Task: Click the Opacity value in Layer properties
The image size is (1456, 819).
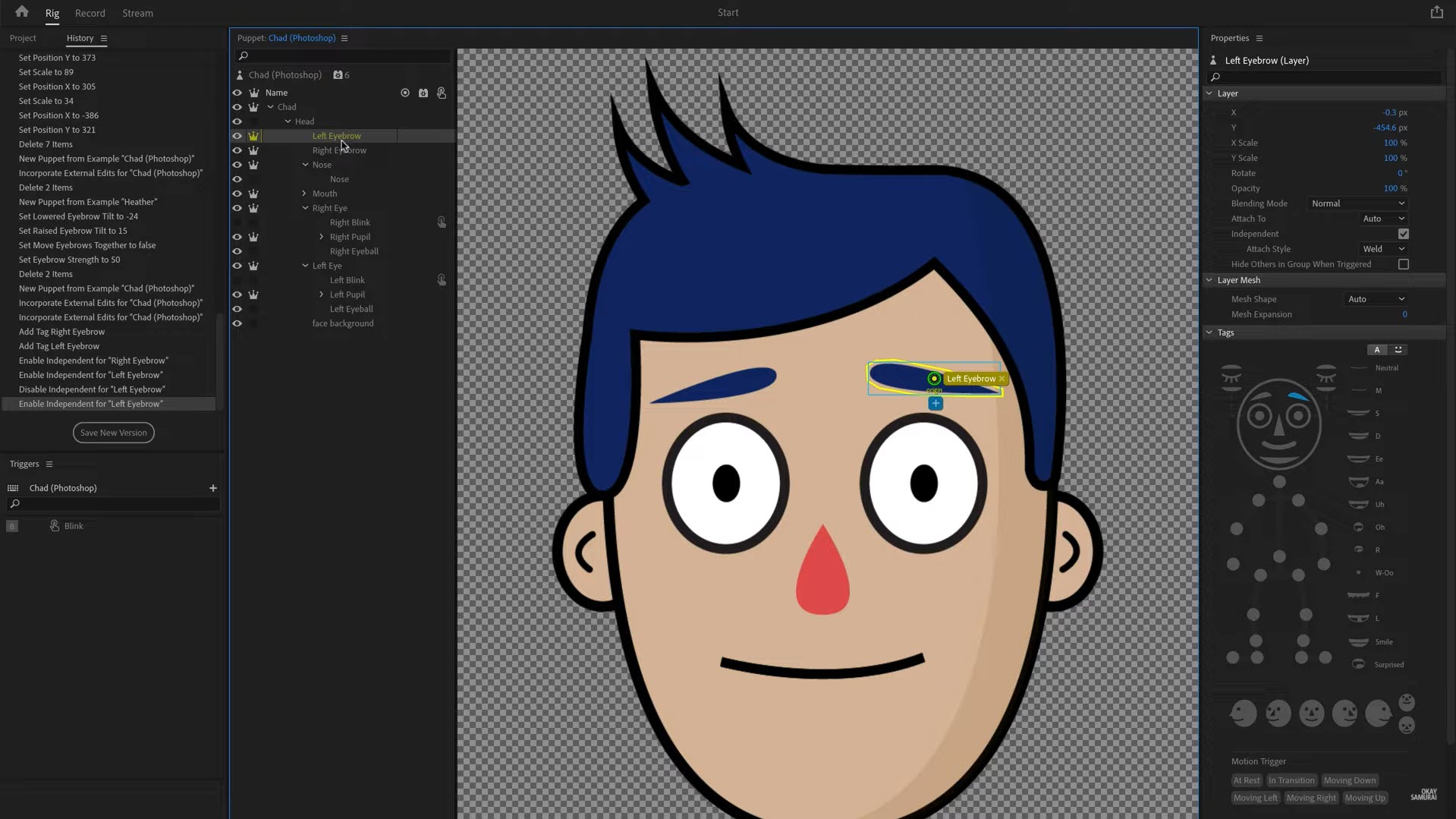Action: pos(1390,188)
